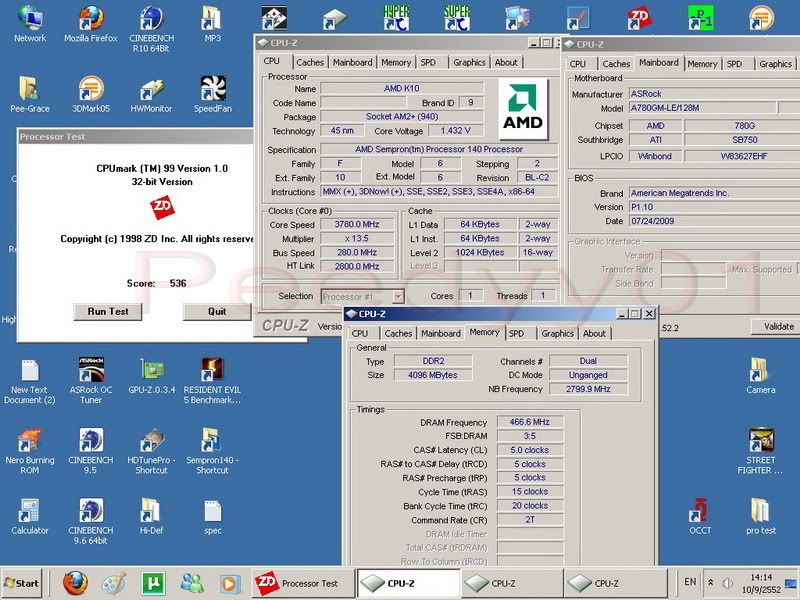Viewport: 800px width, 600px height.
Task: Select the CINEBENCH 9.5 desktop shortcut
Action: point(91,452)
